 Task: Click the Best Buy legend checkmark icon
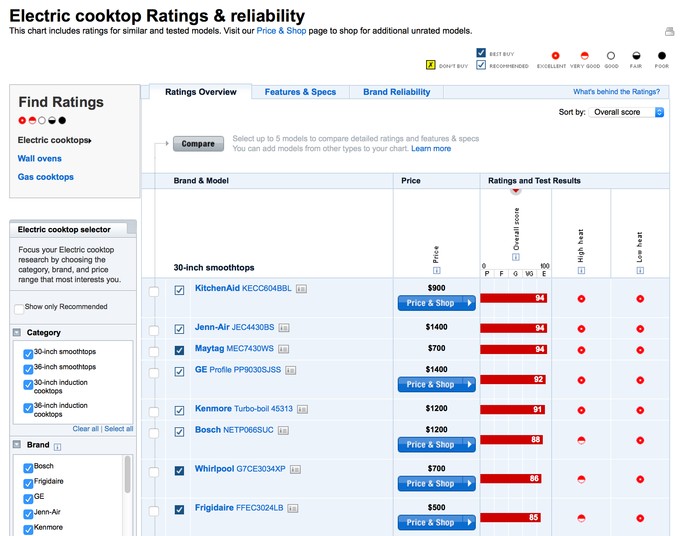481,53
